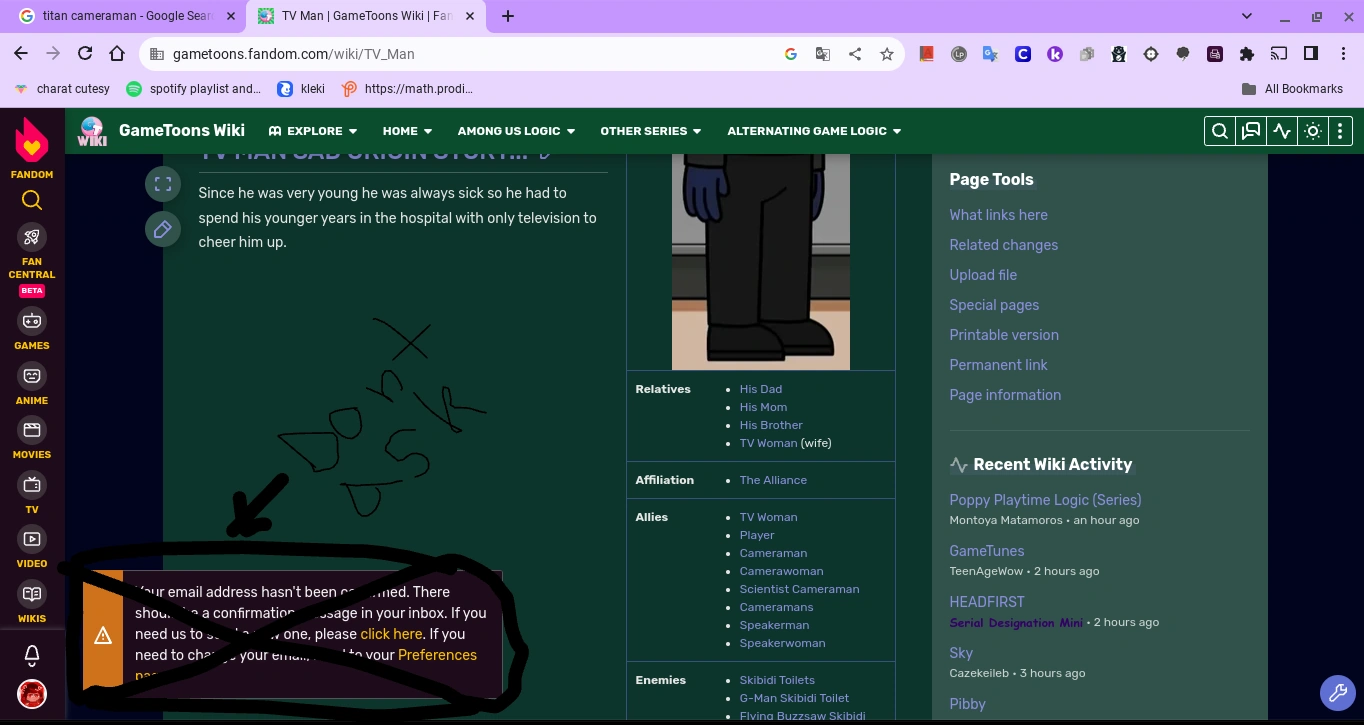Screen dimensions: 1364x725
Task: Open the Wikis section in Fandom sidebar
Action: [32, 602]
